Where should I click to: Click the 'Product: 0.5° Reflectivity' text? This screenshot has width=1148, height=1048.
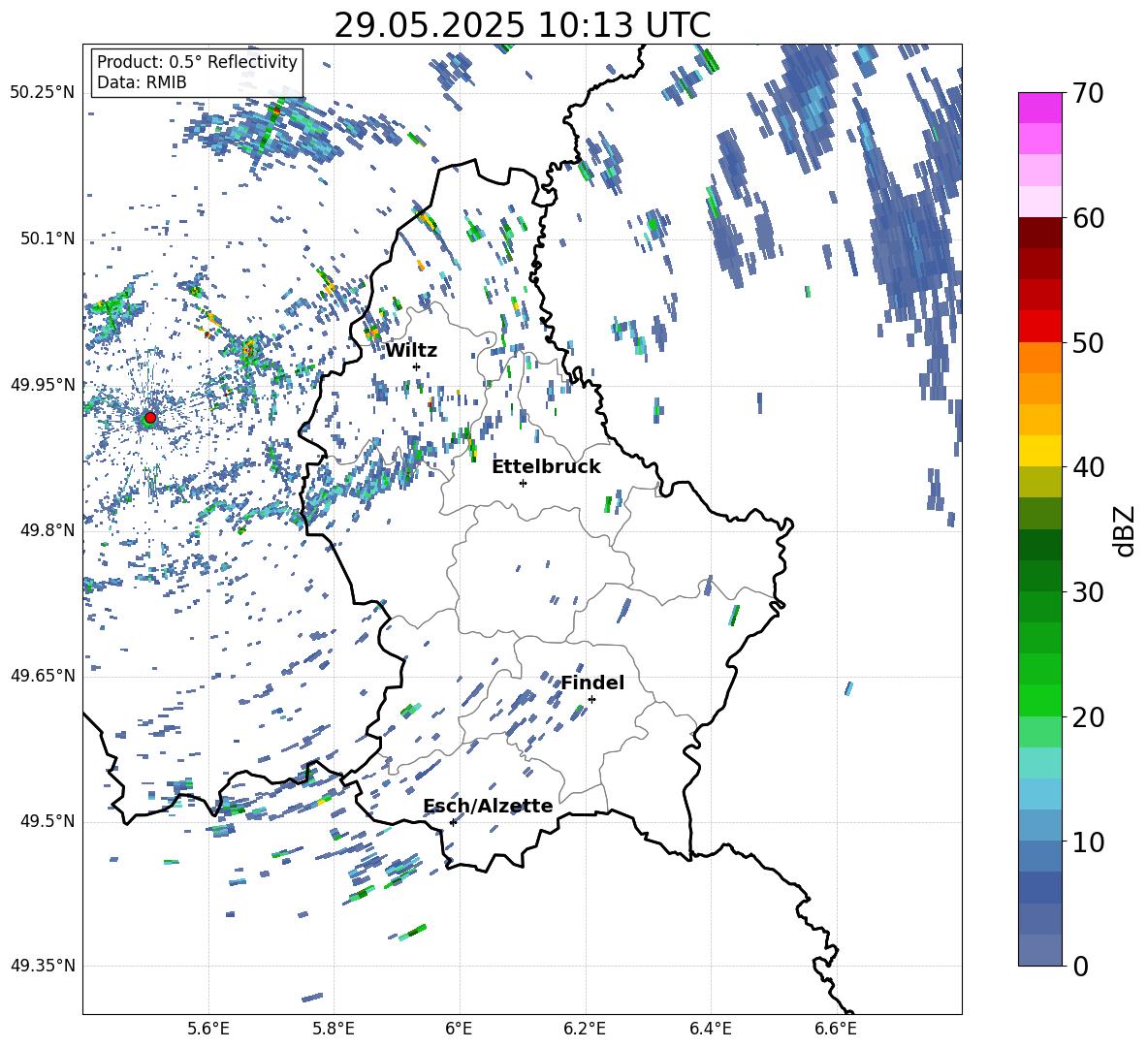[x=197, y=61]
